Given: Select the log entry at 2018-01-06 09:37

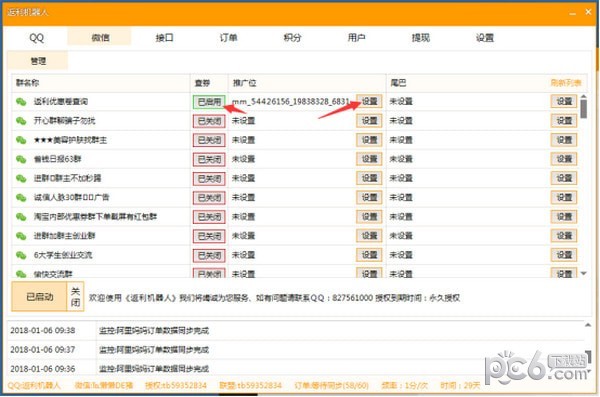Looking at the screenshot, I should 295,350.
